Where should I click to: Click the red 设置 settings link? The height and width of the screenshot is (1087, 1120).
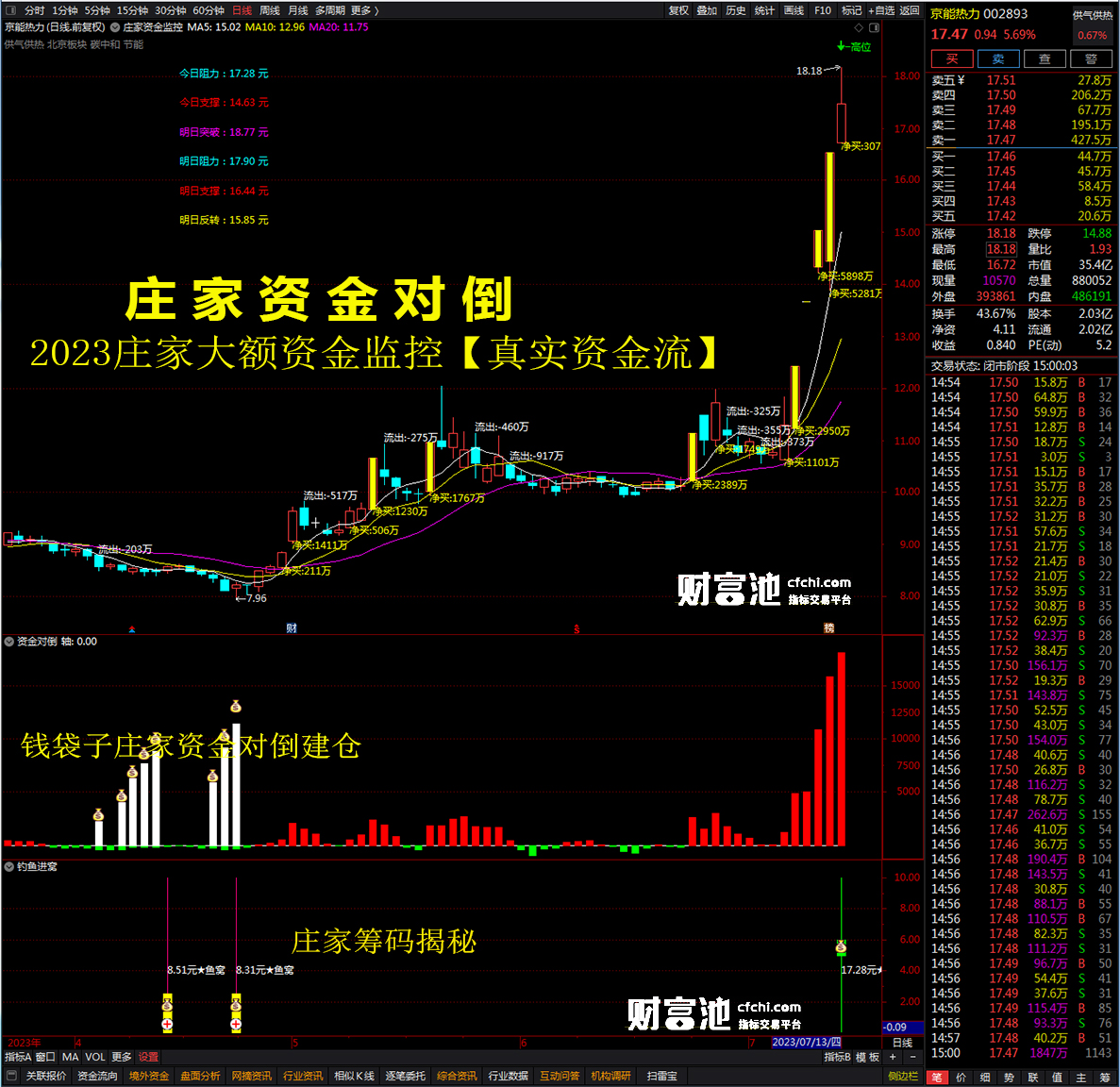148,1057
